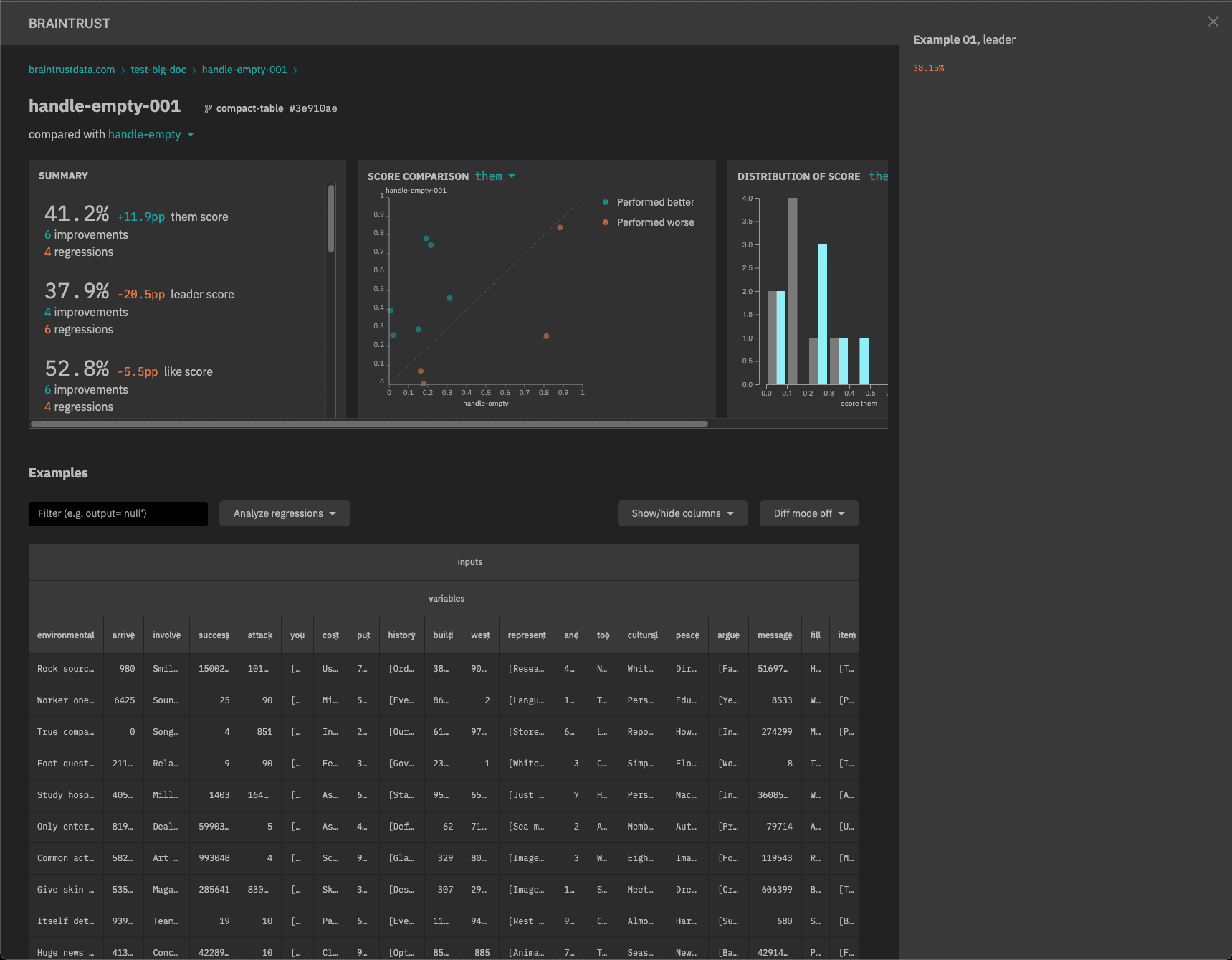The width and height of the screenshot is (1232, 960).
Task: Close the Example 01 side panel
Action: coord(1213,22)
